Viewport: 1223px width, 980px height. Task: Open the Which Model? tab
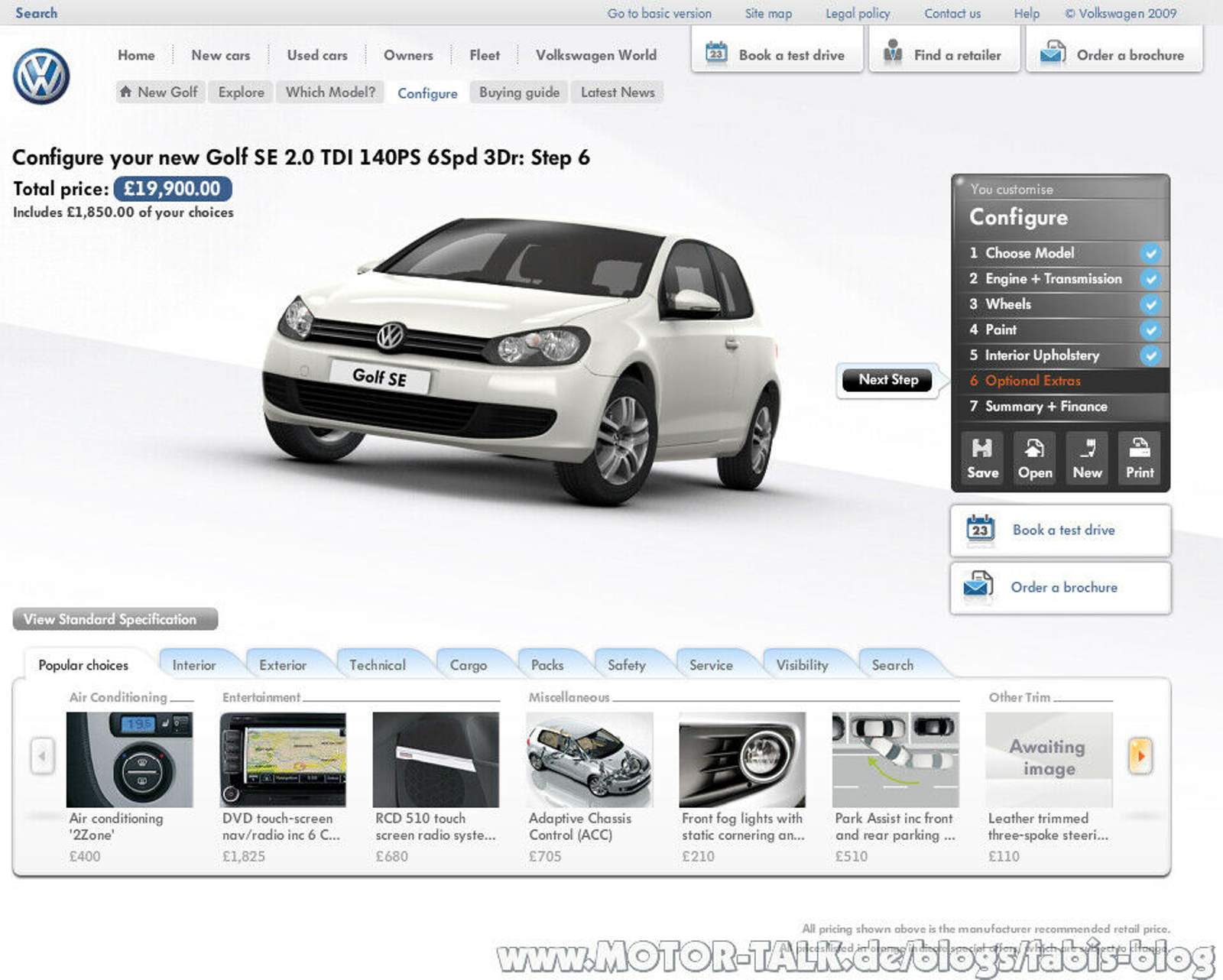tap(330, 92)
